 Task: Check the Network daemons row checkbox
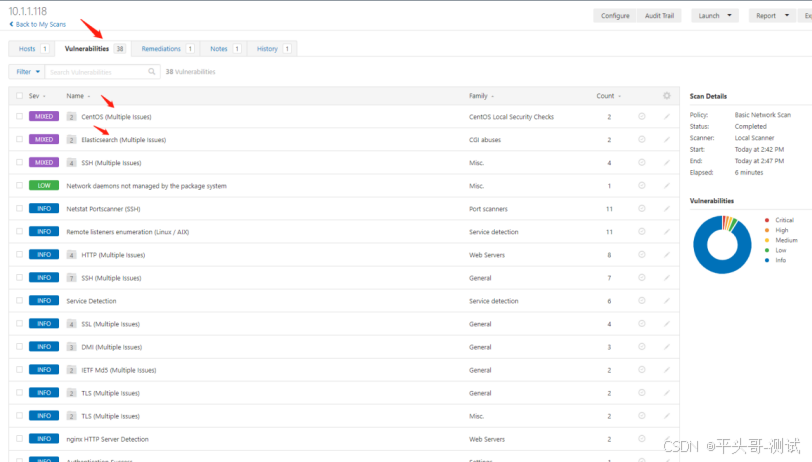coord(19,185)
